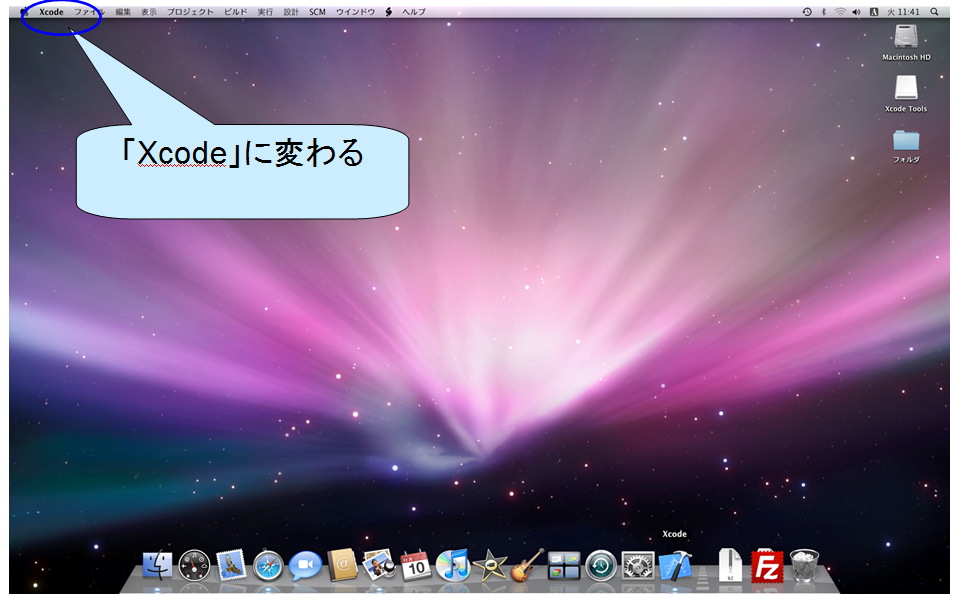Click the volume speaker icon
Viewport: 956px width, 602px height.
[x=857, y=12]
